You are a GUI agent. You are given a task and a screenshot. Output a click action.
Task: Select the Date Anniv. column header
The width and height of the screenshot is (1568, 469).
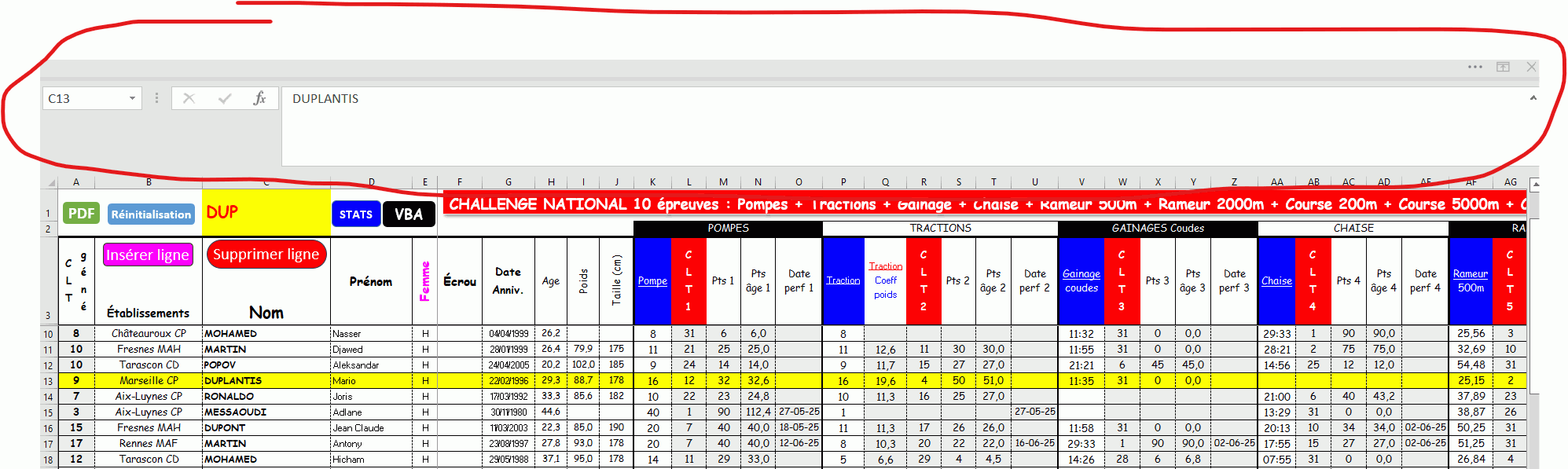point(509,280)
